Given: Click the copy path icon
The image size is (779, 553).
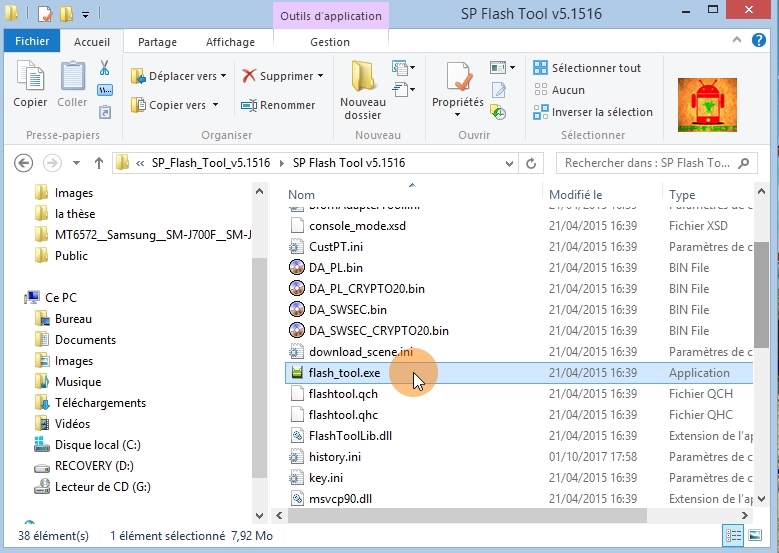Looking at the screenshot, I should coord(104,90).
